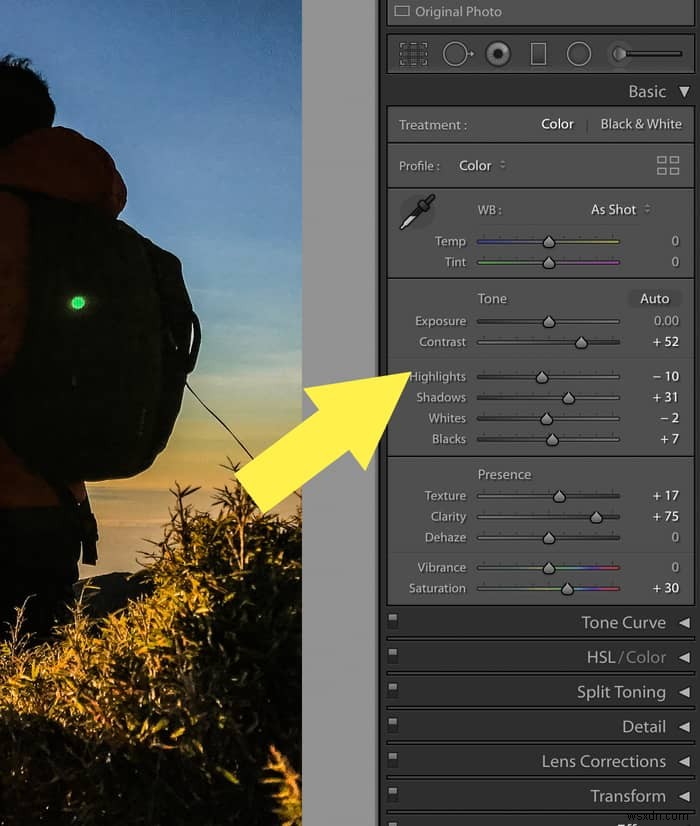
Task: Toggle Tone Curve panel on/off switch
Action: point(393,621)
